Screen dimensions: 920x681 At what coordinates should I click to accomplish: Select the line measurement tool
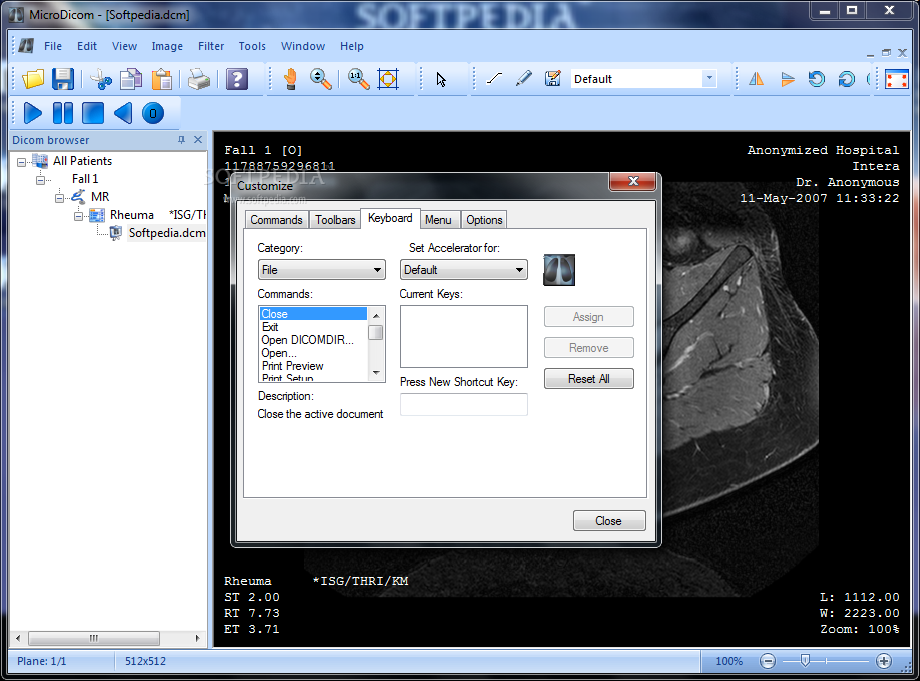tap(495, 79)
